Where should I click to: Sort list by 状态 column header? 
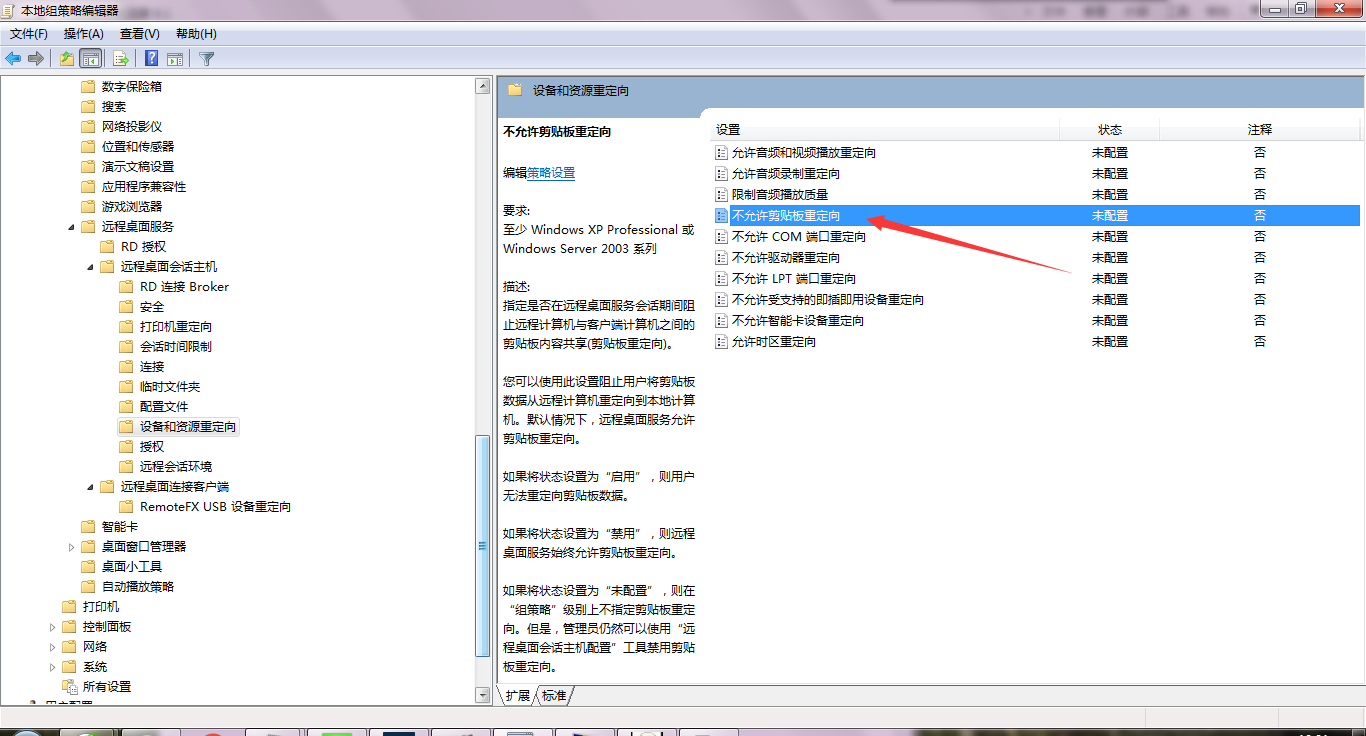(1110, 130)
